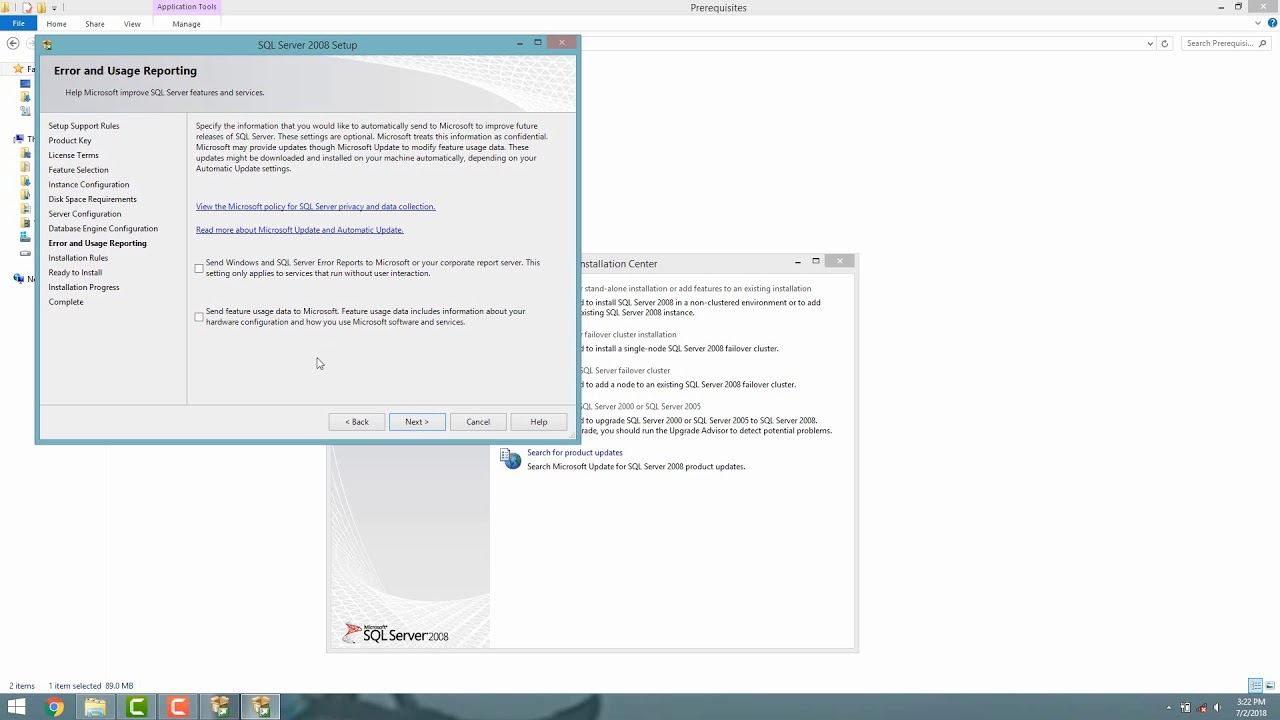Open the taskbar clock and date
Viewport: 1280px width, 720px height.
(1253, 708)
